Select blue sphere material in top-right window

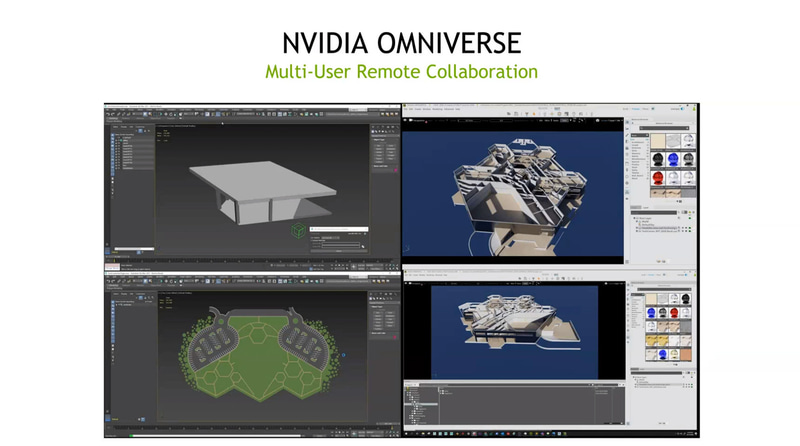click(673, 159)
